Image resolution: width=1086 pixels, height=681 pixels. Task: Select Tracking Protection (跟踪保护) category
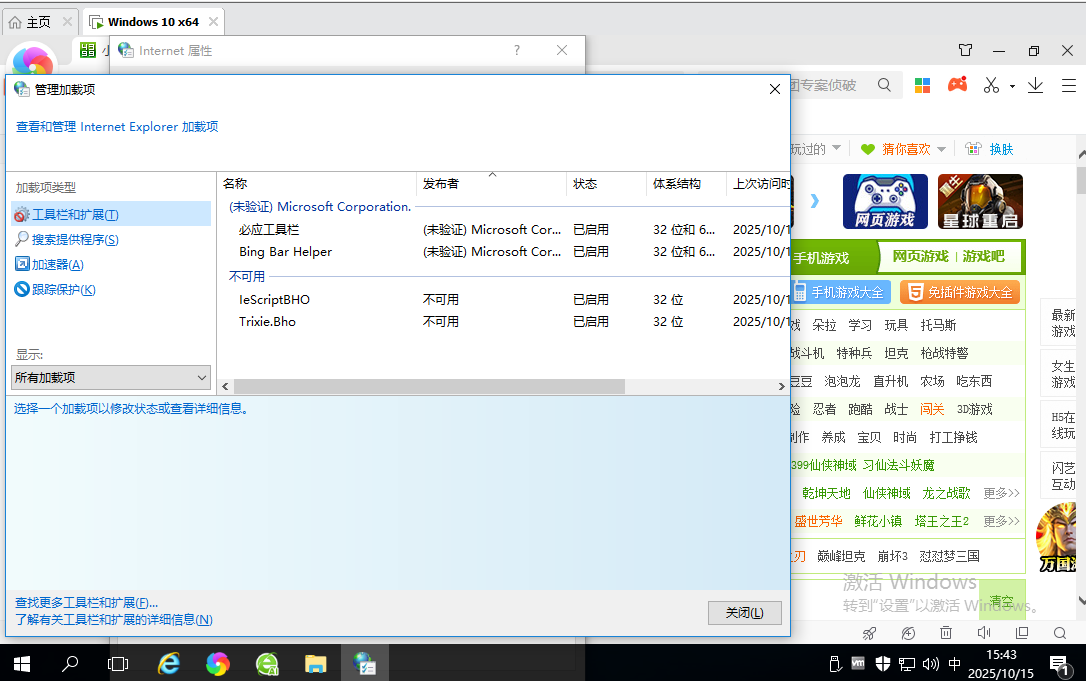click(63, 290)
